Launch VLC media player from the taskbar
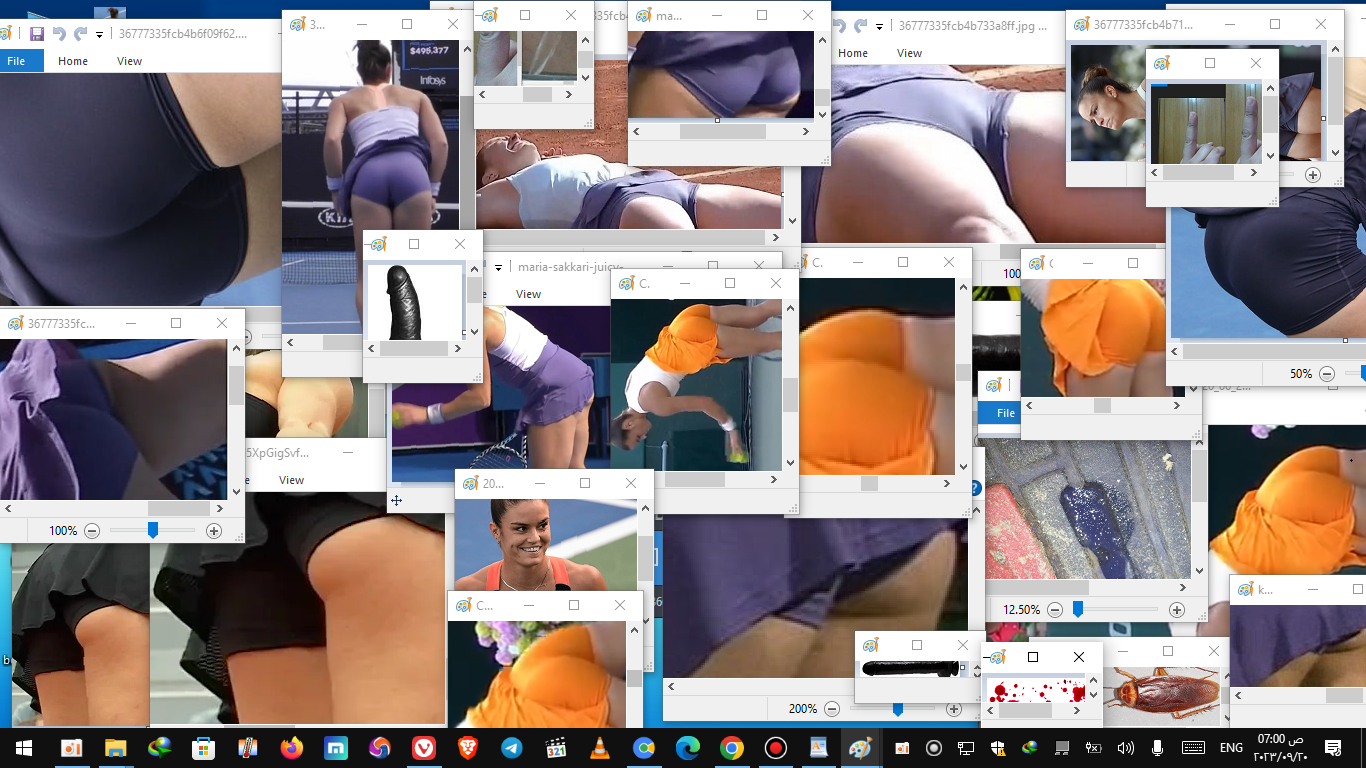 point(600,748)
